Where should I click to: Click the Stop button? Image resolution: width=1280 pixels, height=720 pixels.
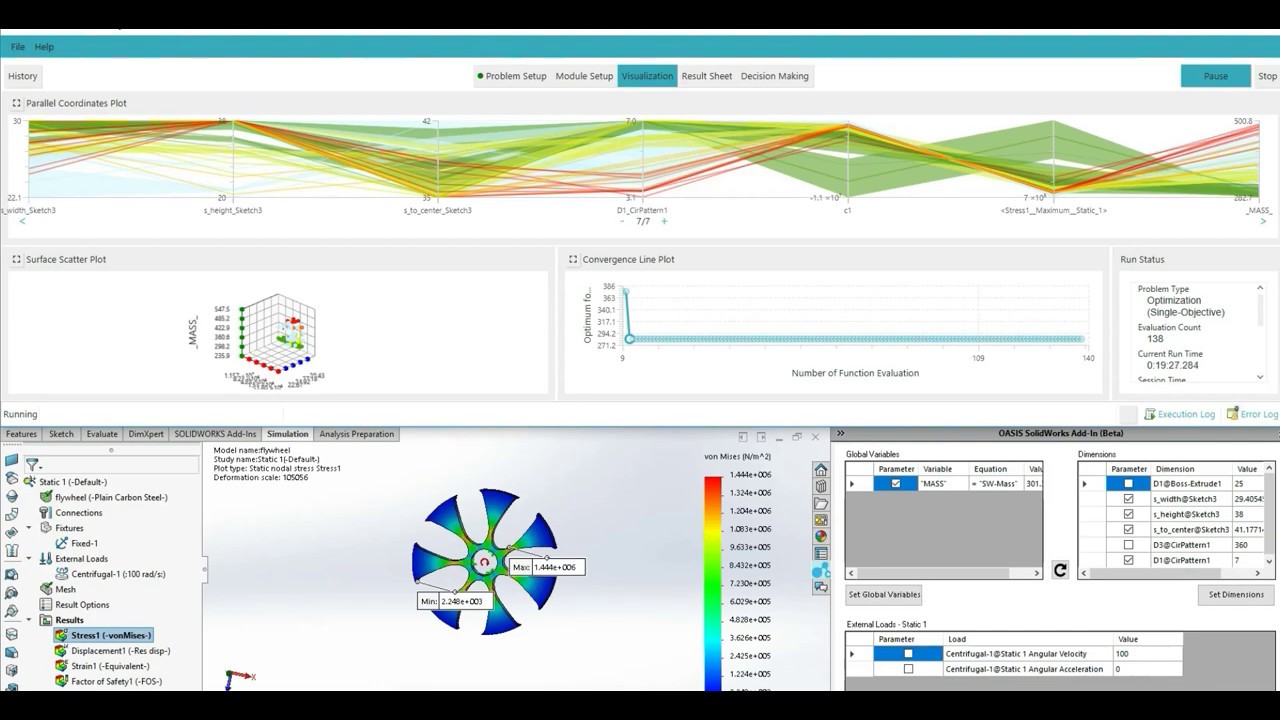[x=1267, y=76]
